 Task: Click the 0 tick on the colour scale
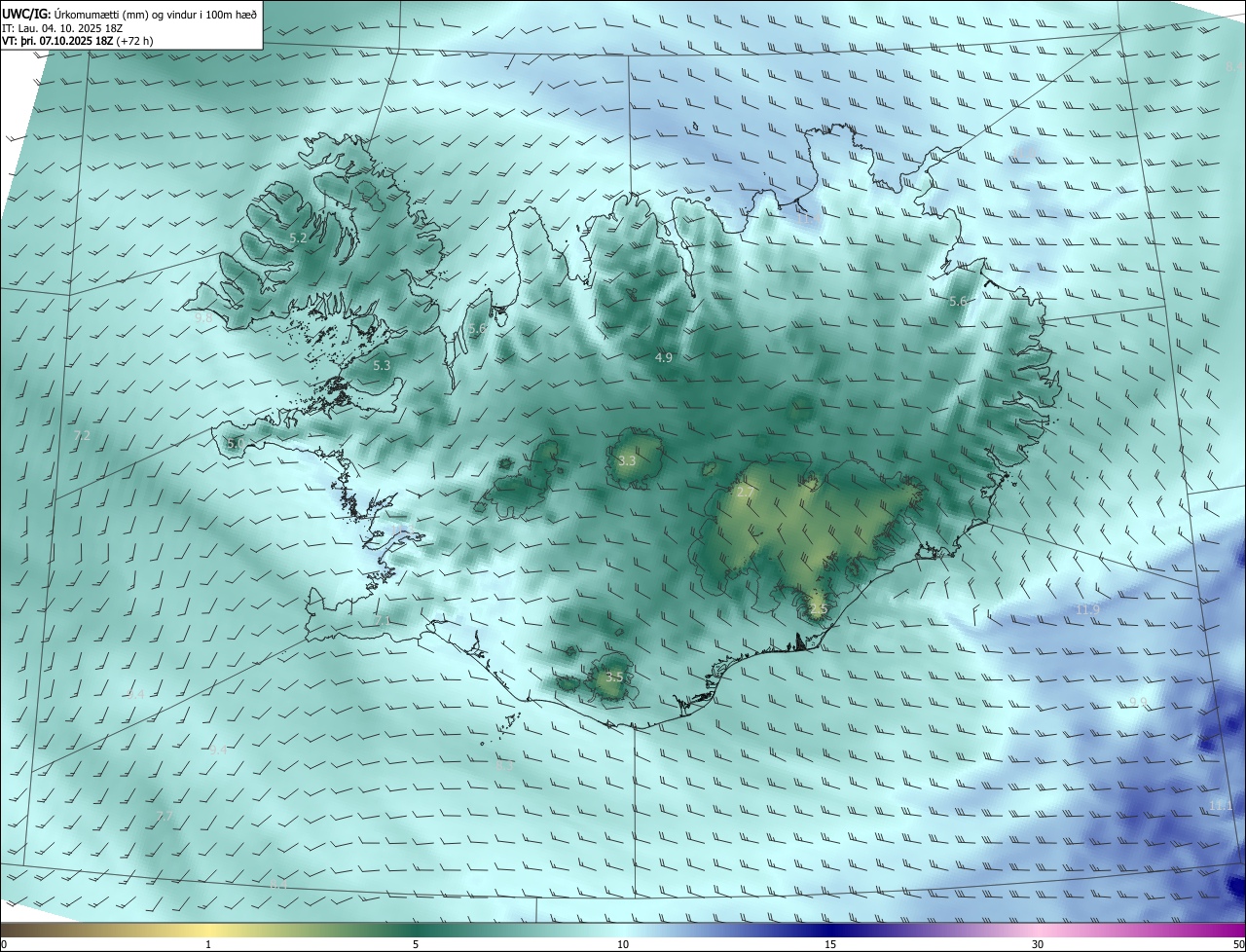pos(4,944)
